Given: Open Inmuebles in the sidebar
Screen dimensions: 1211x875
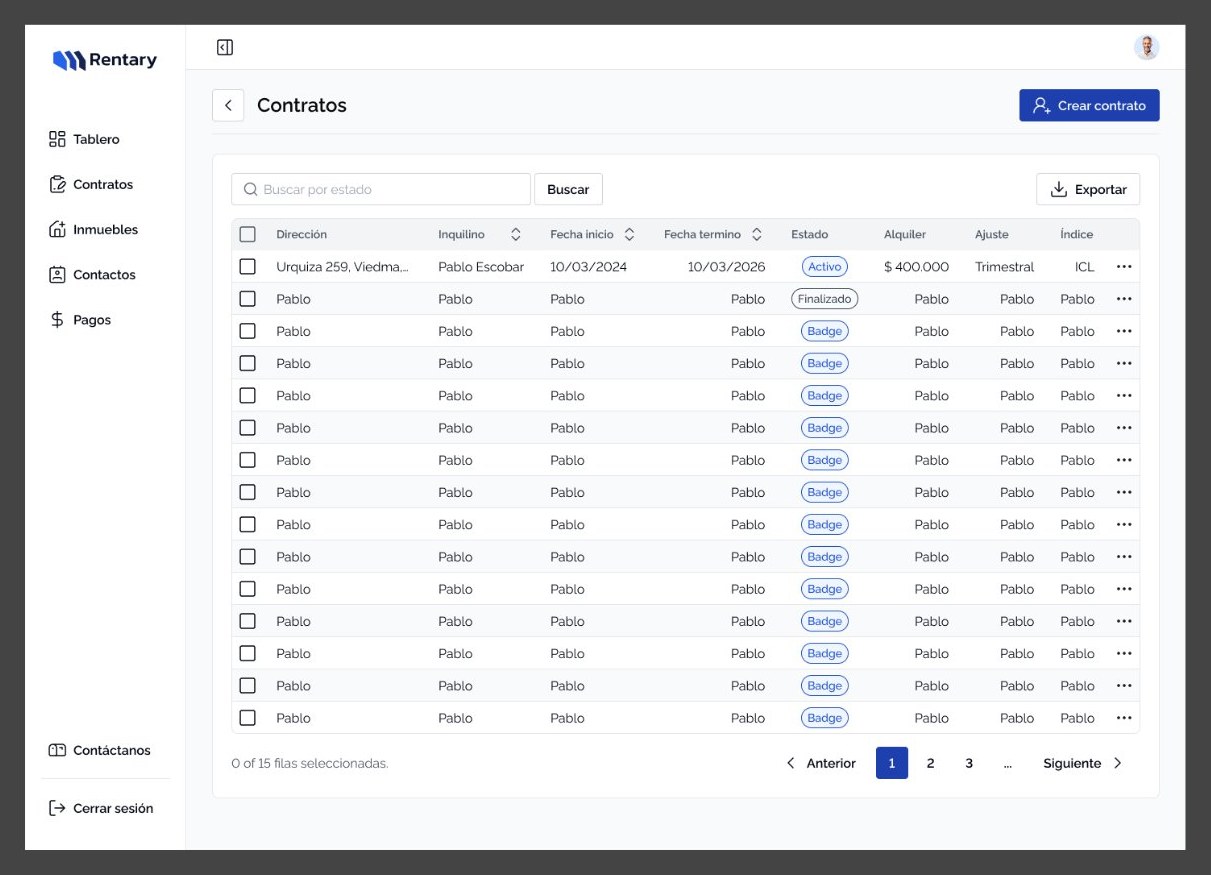Looking at the screenshot, I should [x=93, y=229].
